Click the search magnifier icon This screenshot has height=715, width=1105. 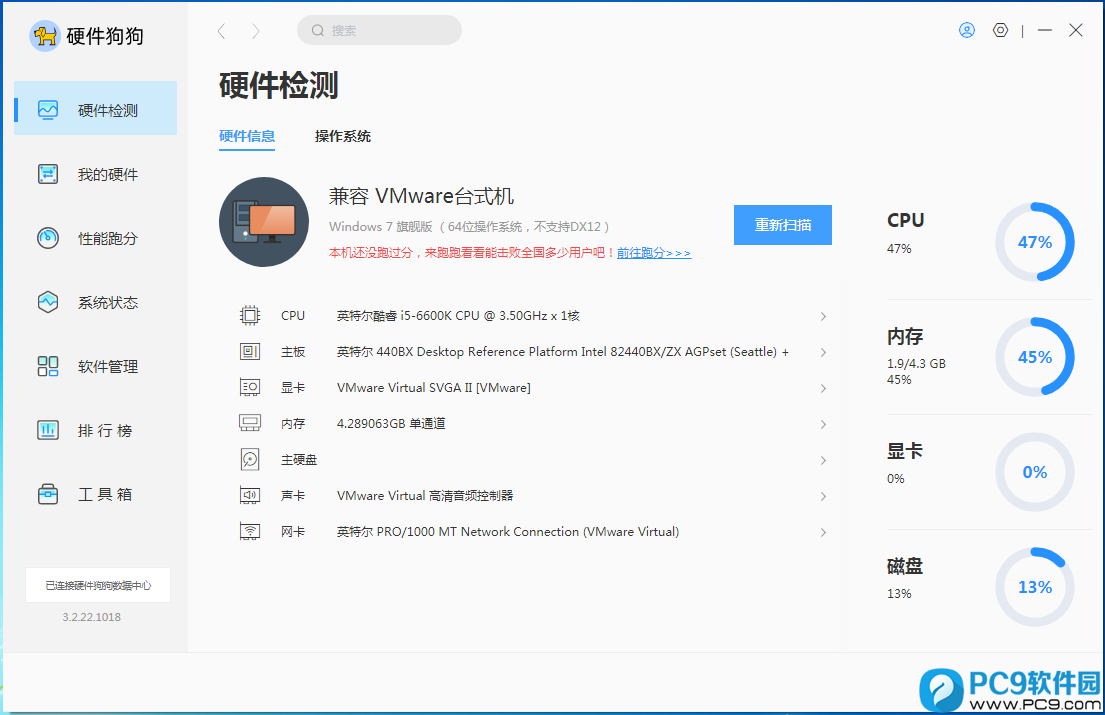(x=318, y=30)
